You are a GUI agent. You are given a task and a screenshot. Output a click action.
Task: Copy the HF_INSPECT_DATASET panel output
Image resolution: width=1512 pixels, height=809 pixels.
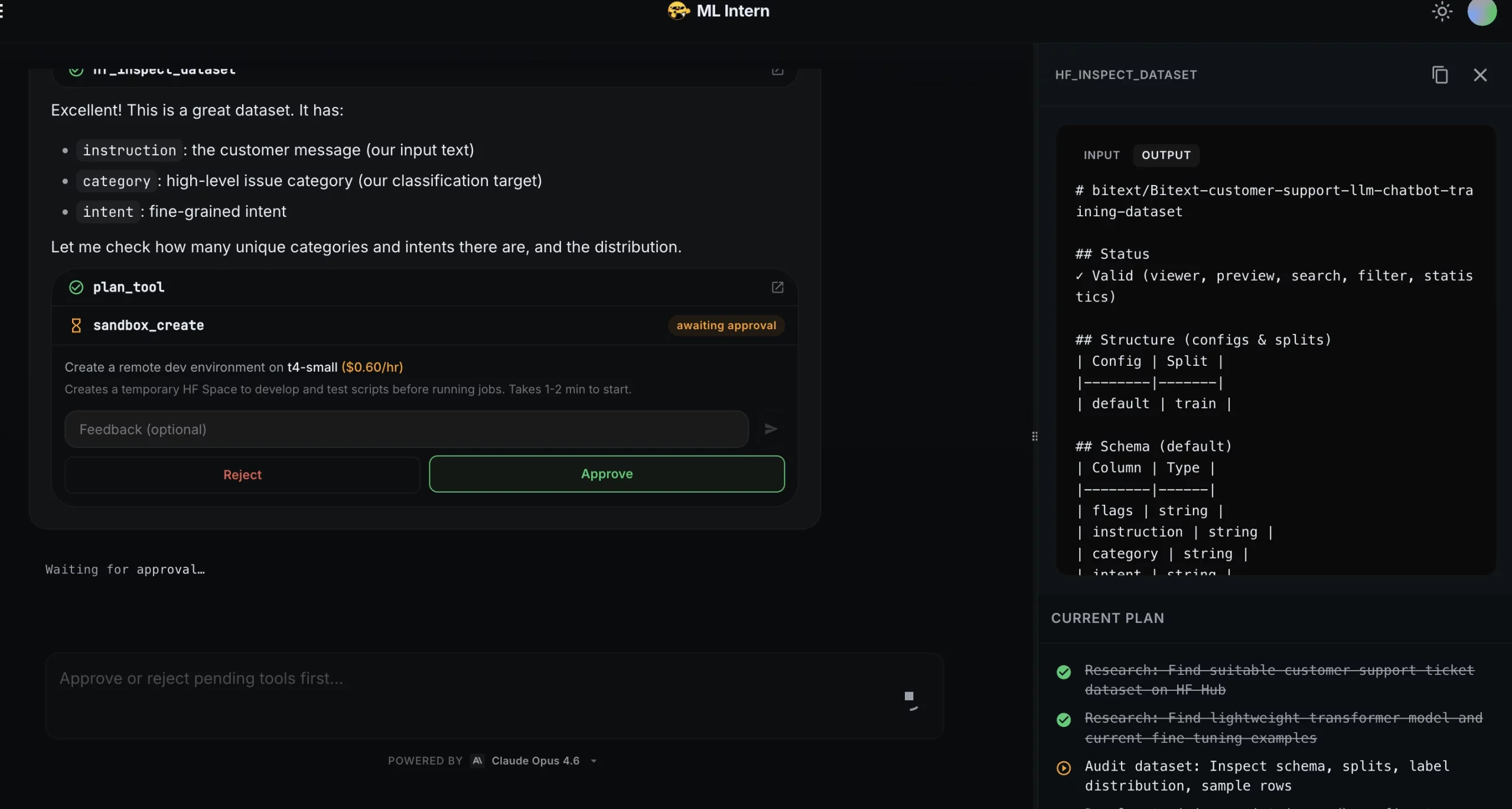coord(1440,75)
